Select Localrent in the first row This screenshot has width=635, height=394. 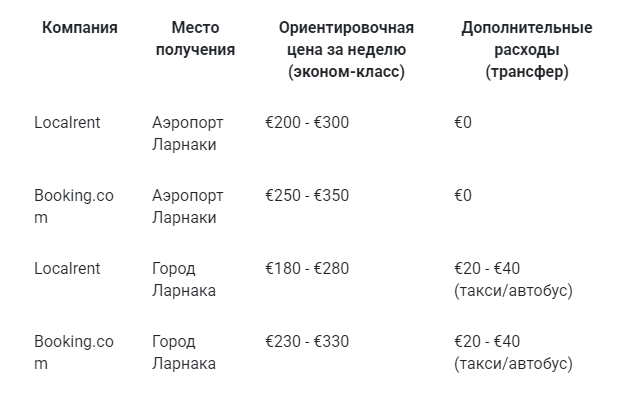[67, 123]
